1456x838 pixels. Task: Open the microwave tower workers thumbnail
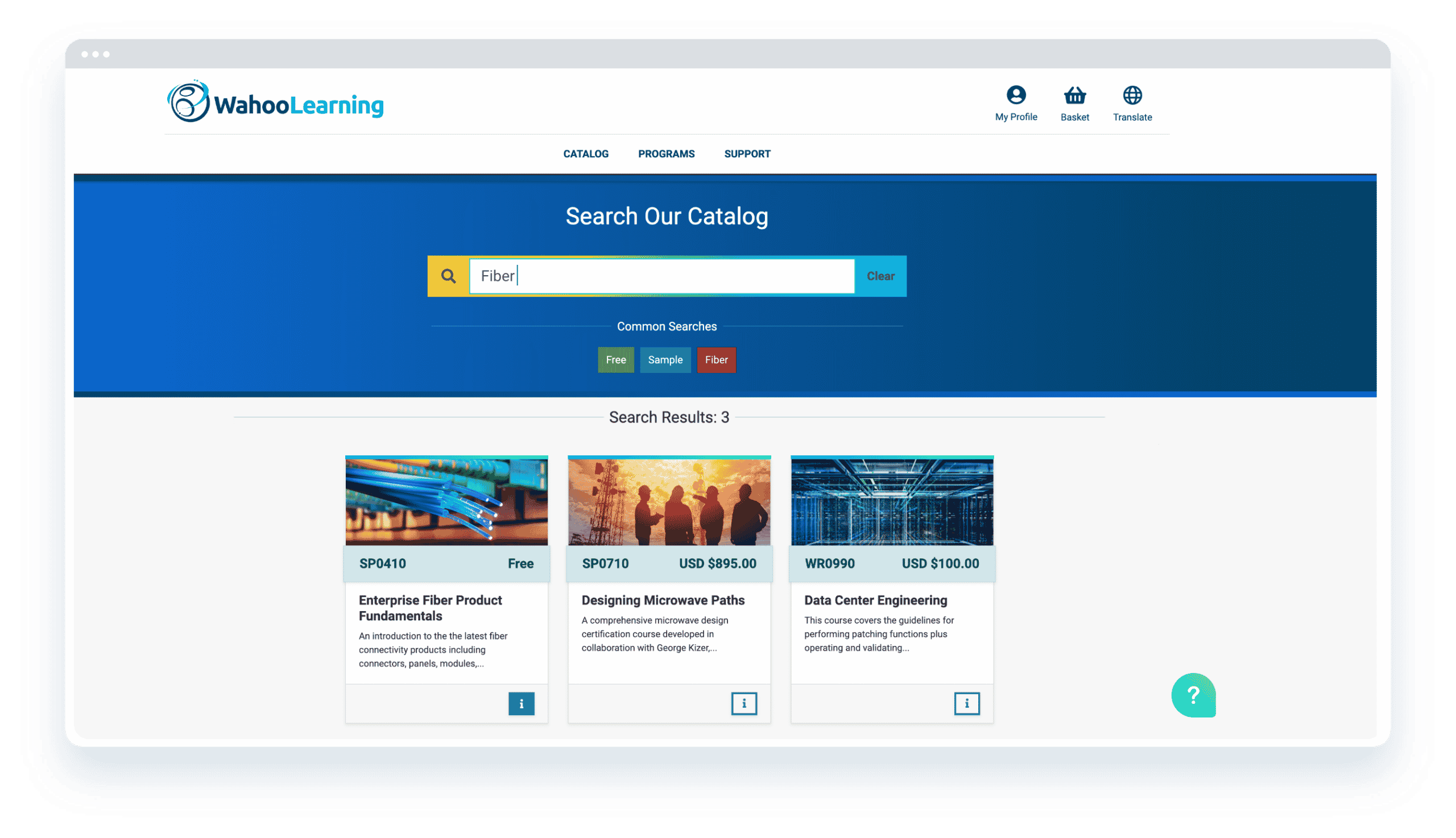click(669, 501)
